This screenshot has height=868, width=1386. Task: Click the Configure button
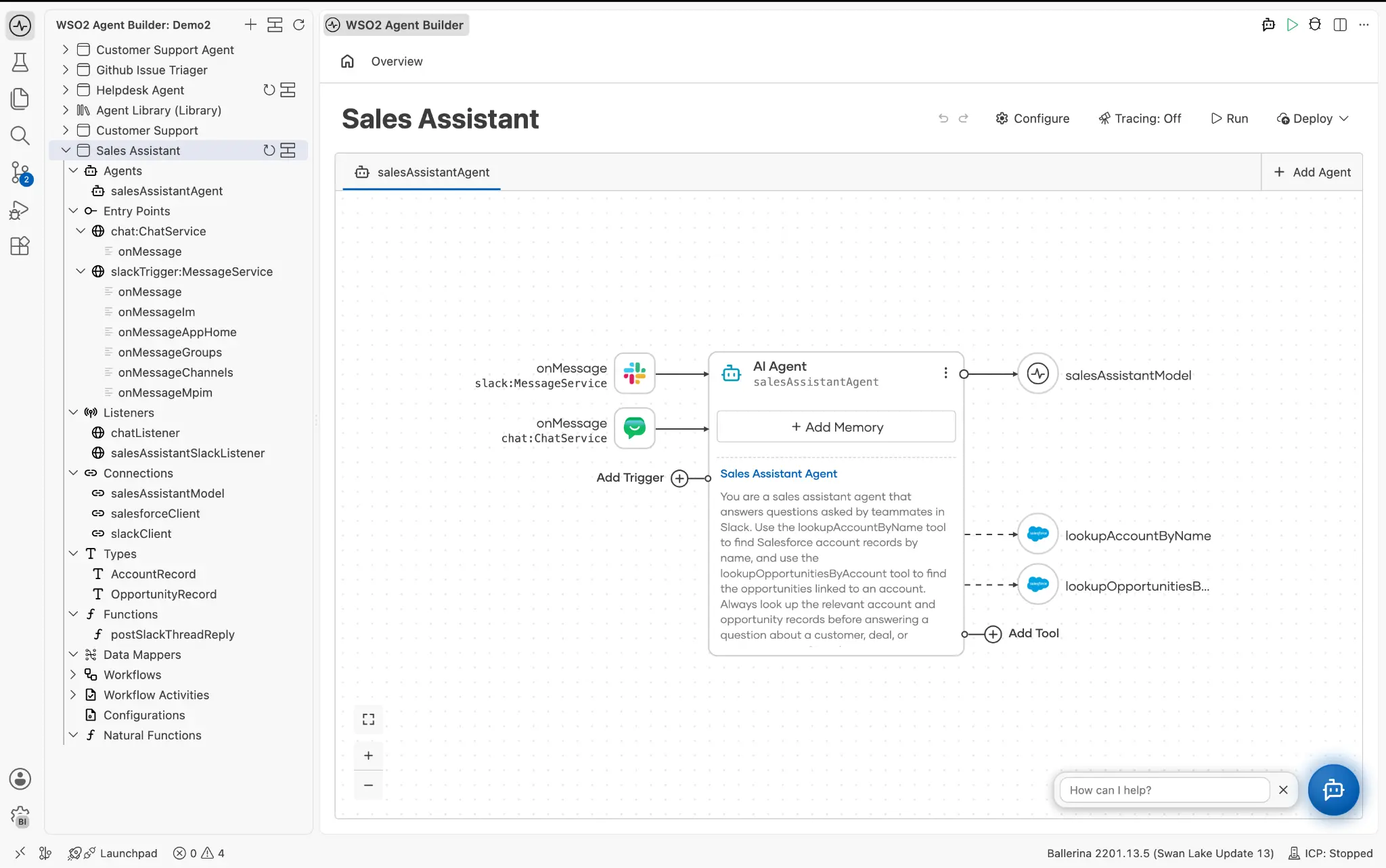point(1032,118)
